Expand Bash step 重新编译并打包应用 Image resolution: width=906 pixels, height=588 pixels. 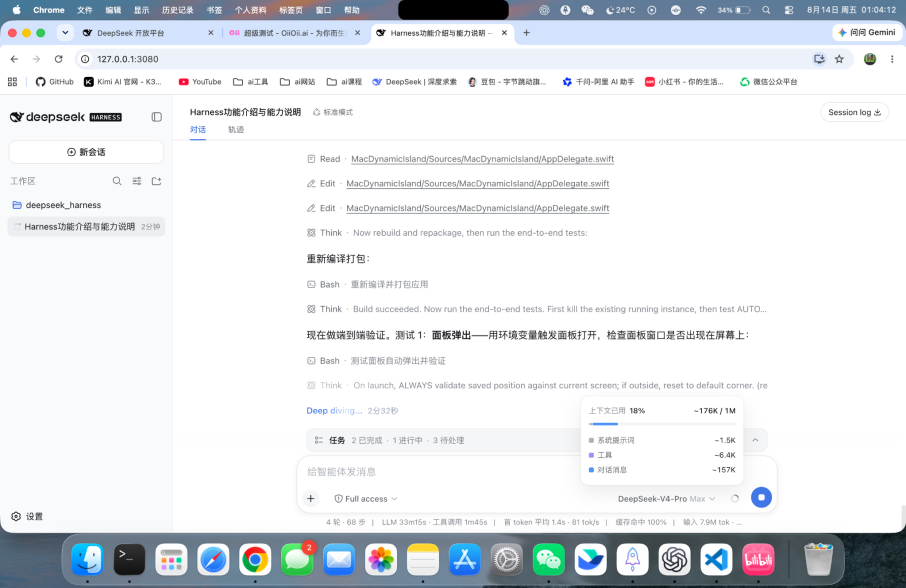tap(367, 284)
